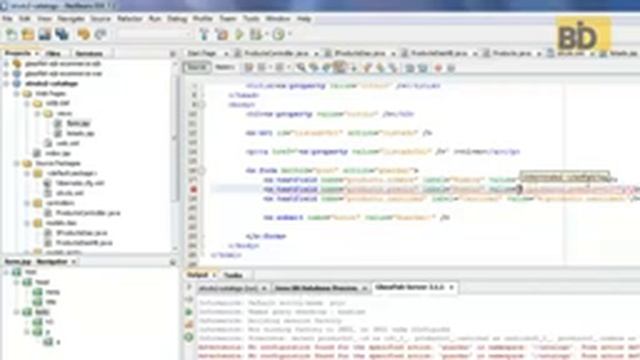Open the Tools menu
The width and height of the screenshot is (640, 360).
[x=251, y=19]
